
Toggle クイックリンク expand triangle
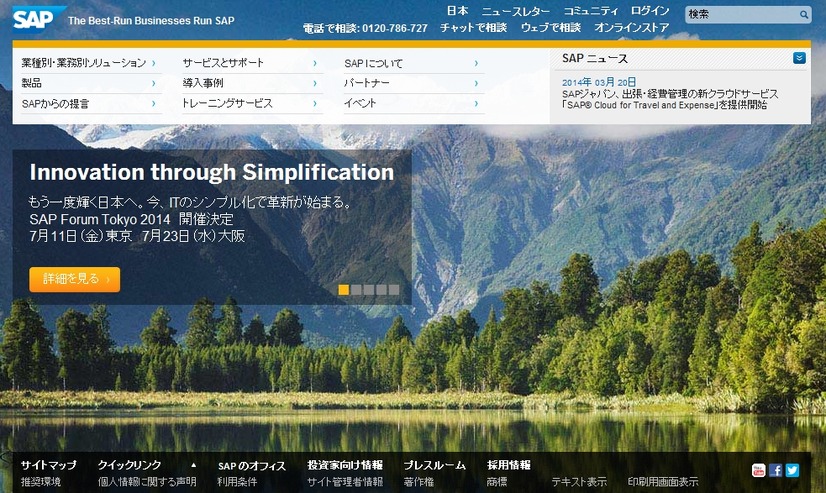point(193,465)
